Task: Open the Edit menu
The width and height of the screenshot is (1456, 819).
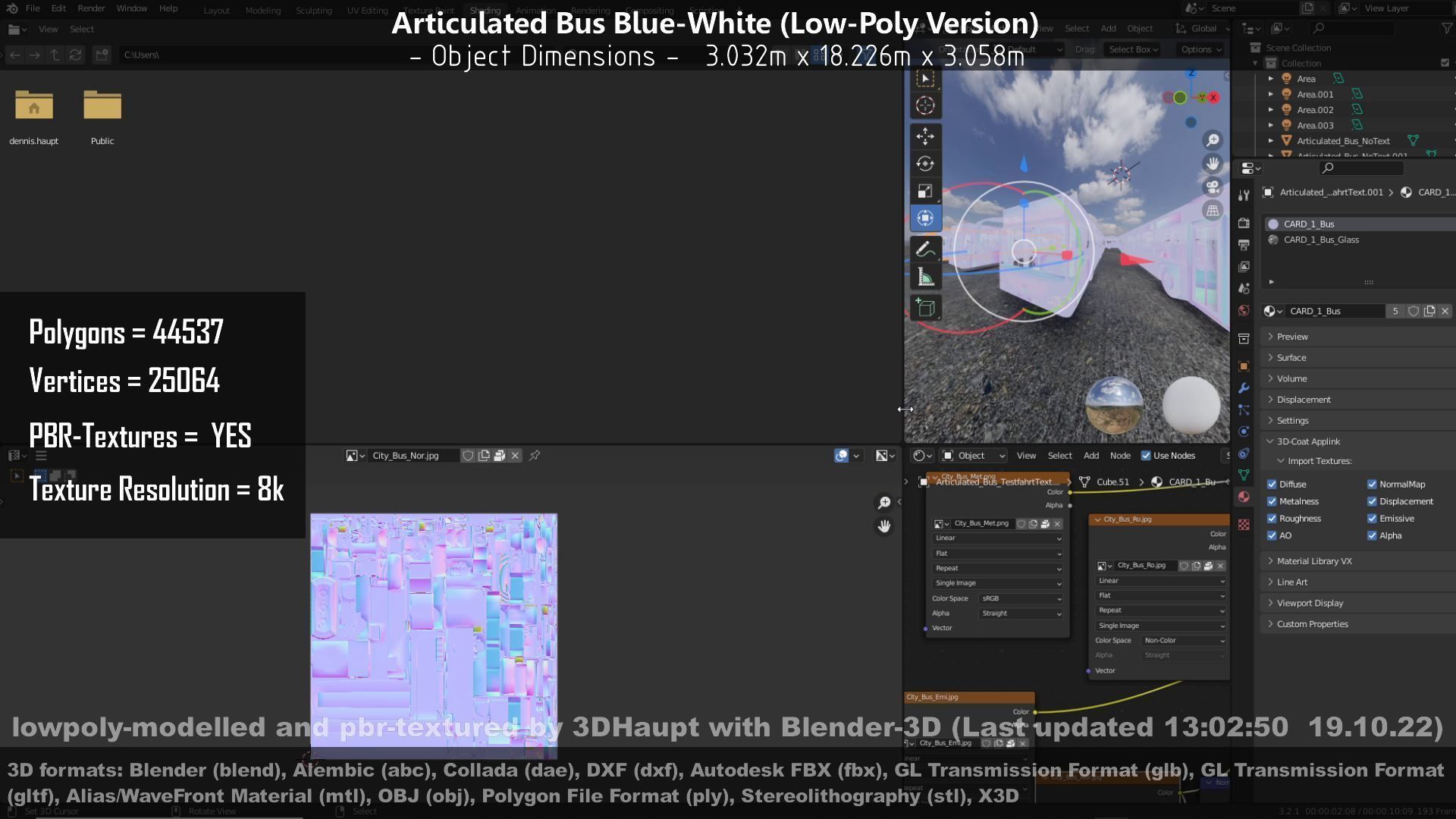Action: coord(58,8)
